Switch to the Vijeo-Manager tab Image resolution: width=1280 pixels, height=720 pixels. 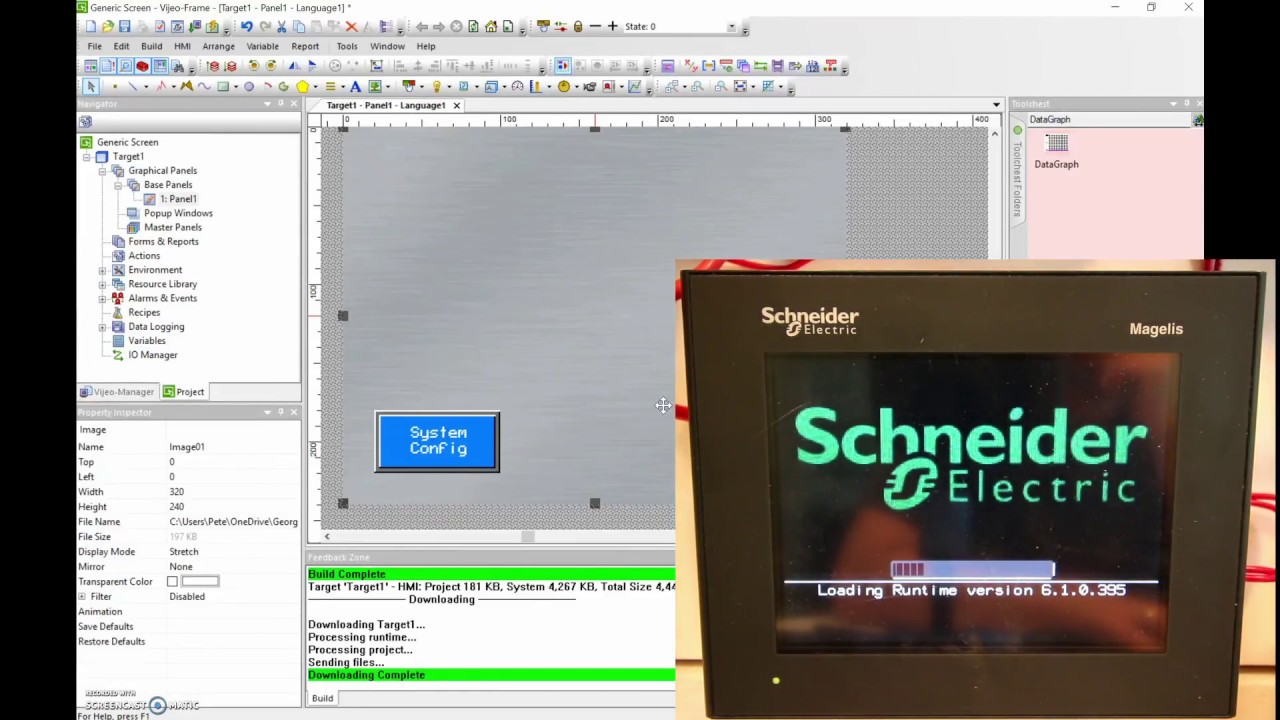(118, 392)
